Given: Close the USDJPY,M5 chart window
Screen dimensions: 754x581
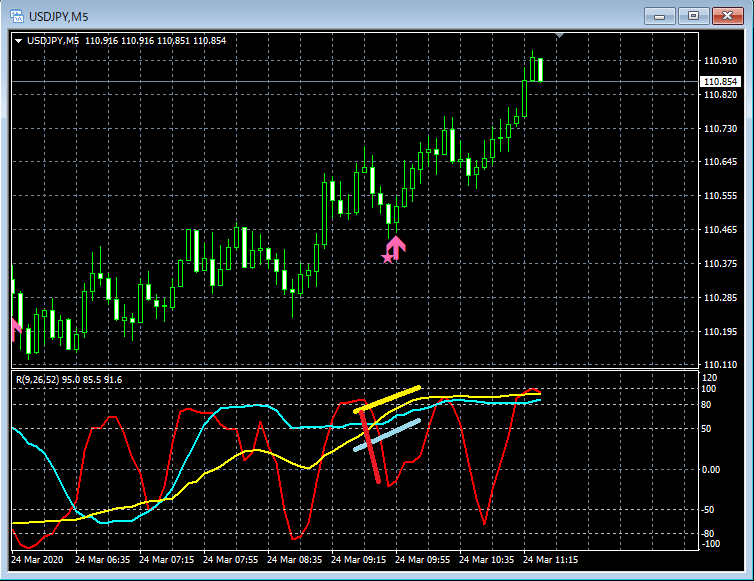Looking at the screenshot, I should [728, 16].
